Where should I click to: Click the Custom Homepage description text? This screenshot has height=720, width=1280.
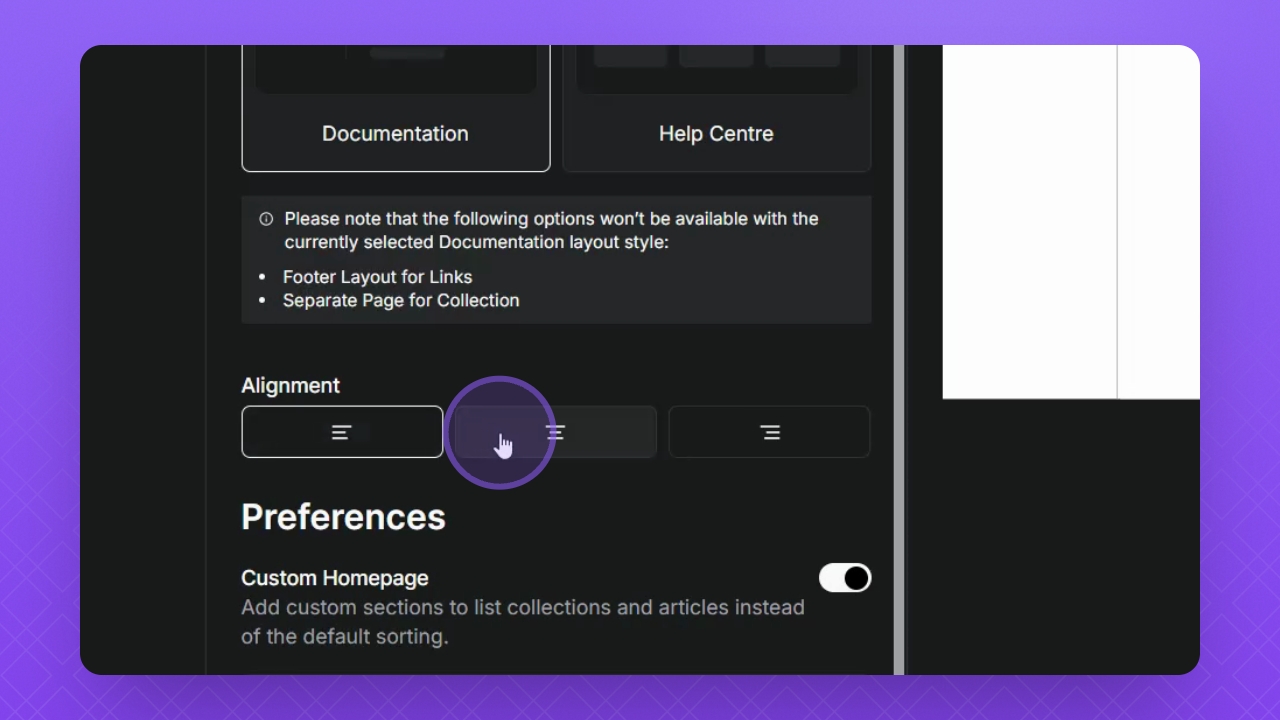pyautogui.click(x=522, y=621)
